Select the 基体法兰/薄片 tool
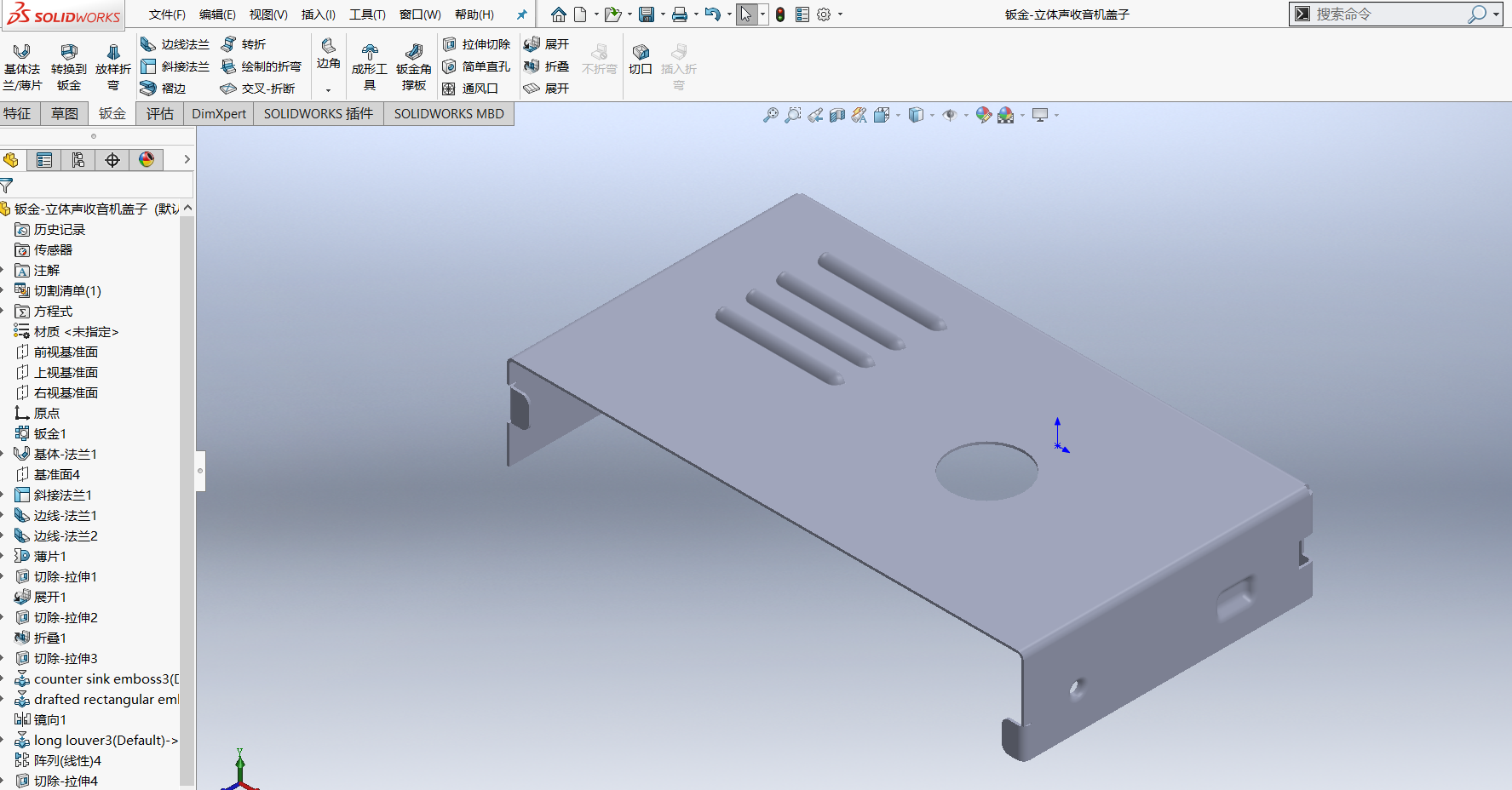 pyautogui.click(x=22, y=65)
